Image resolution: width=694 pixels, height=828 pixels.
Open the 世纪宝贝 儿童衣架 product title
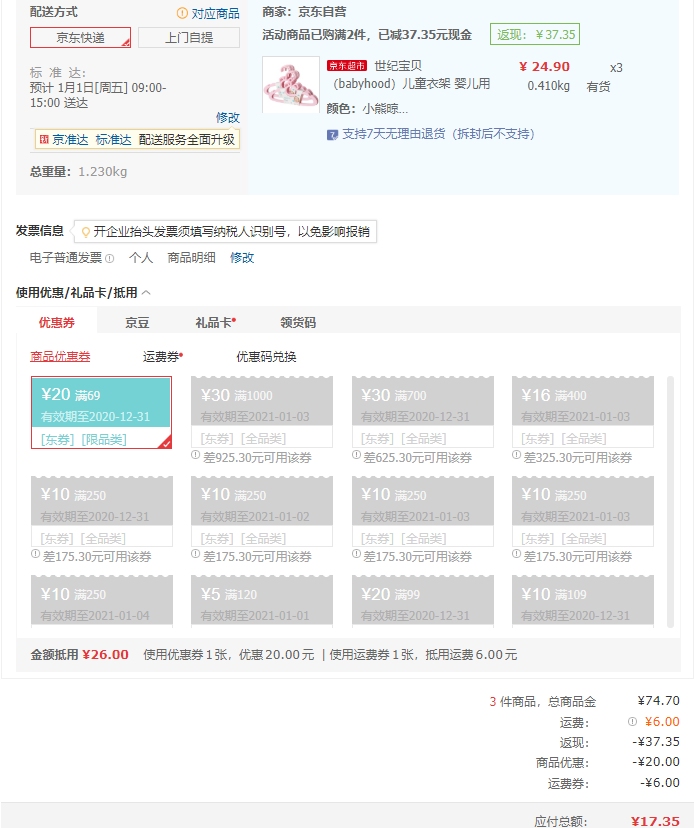coord(408,75)
